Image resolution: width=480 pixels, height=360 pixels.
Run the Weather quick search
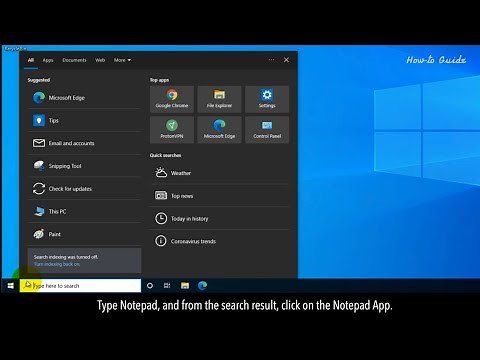point(220,173)
